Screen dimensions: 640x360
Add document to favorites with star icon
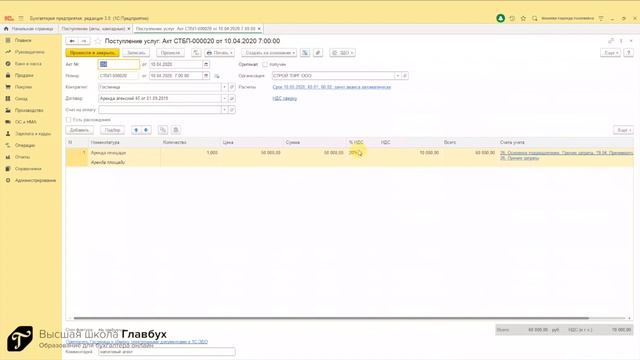(x=98, y=41)
